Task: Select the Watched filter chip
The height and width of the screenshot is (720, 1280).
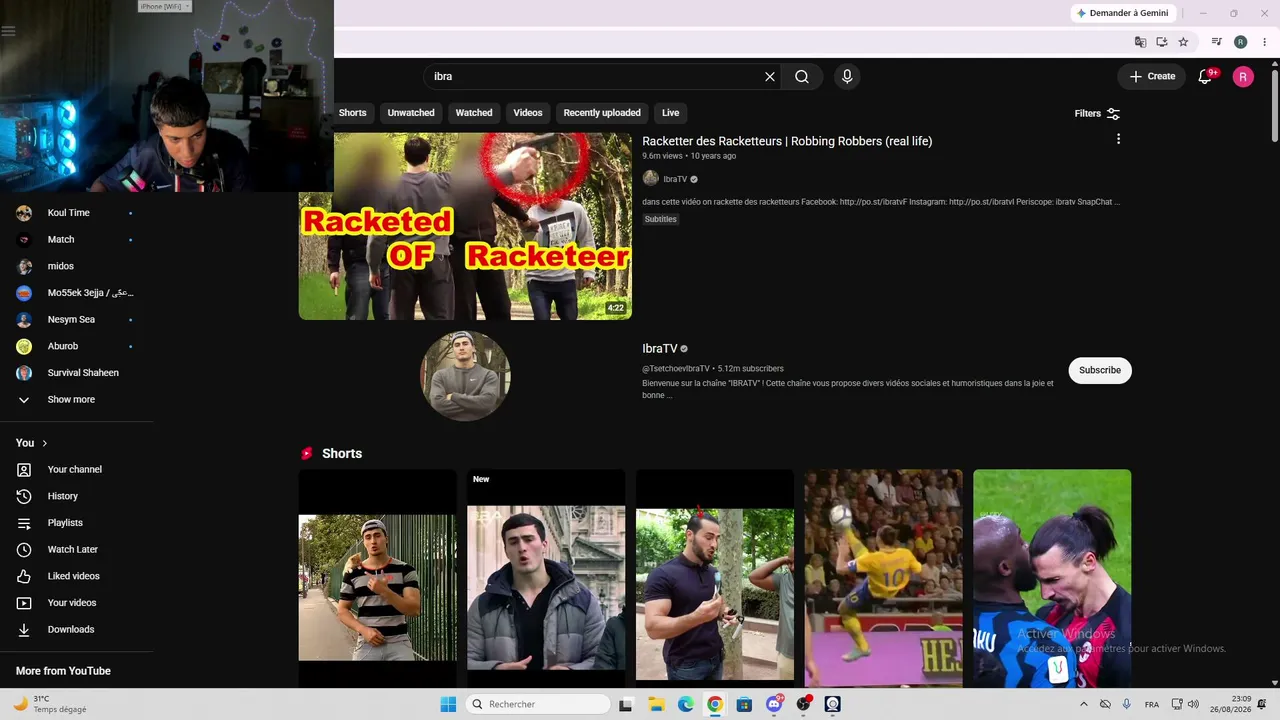Action: [x=474, y=113]
